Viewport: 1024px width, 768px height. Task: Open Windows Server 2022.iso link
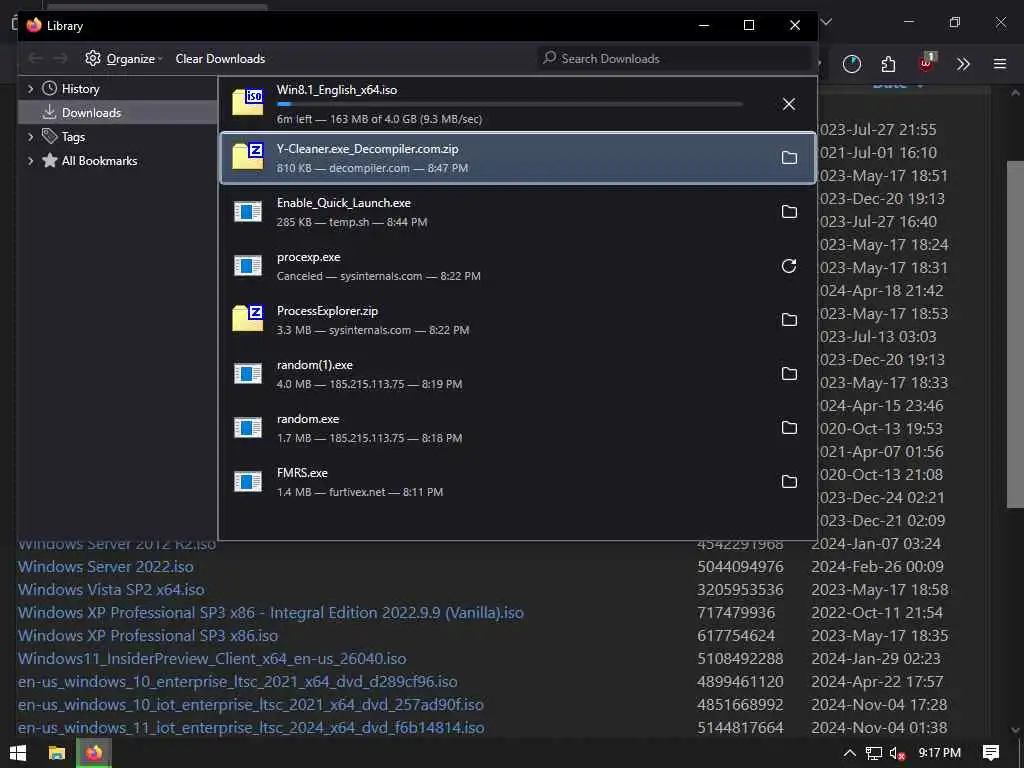click(106, 567)
